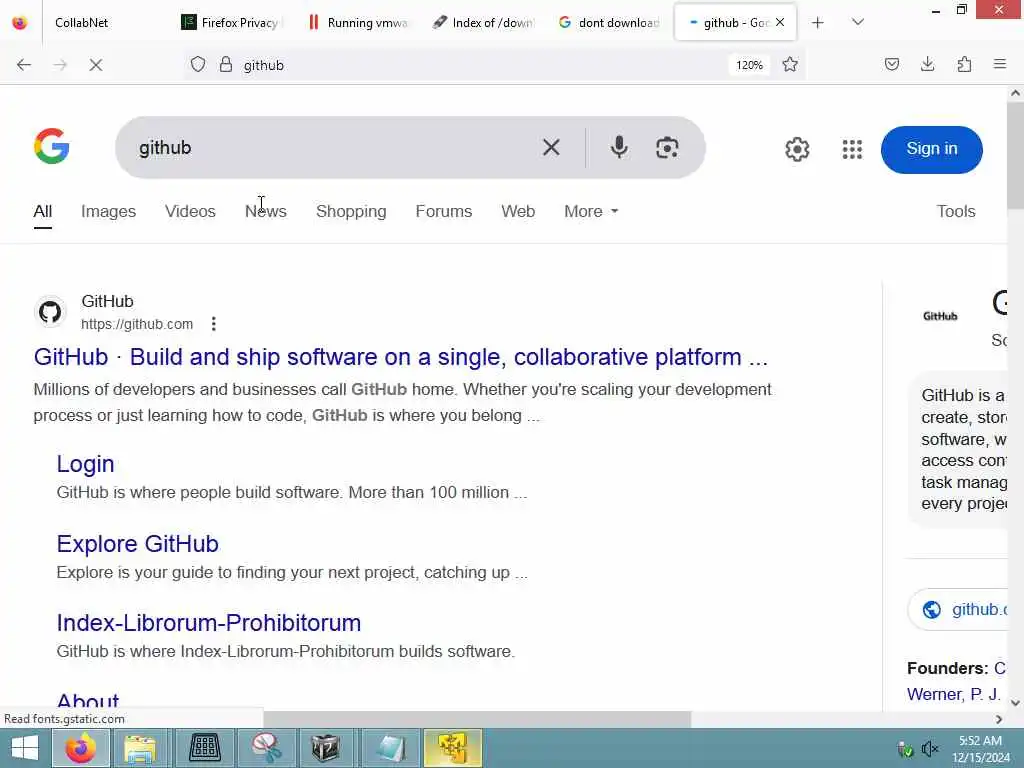
Task: Open the Google apps grid
Action: pos(852,150)
